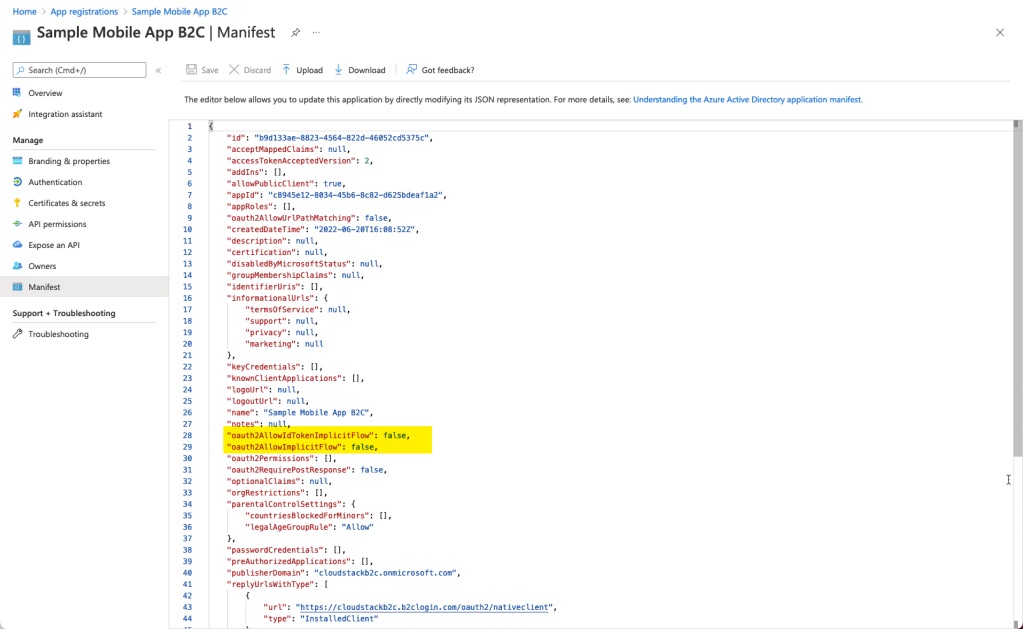Click the Upload arrow icon

(x=286, y=70)
